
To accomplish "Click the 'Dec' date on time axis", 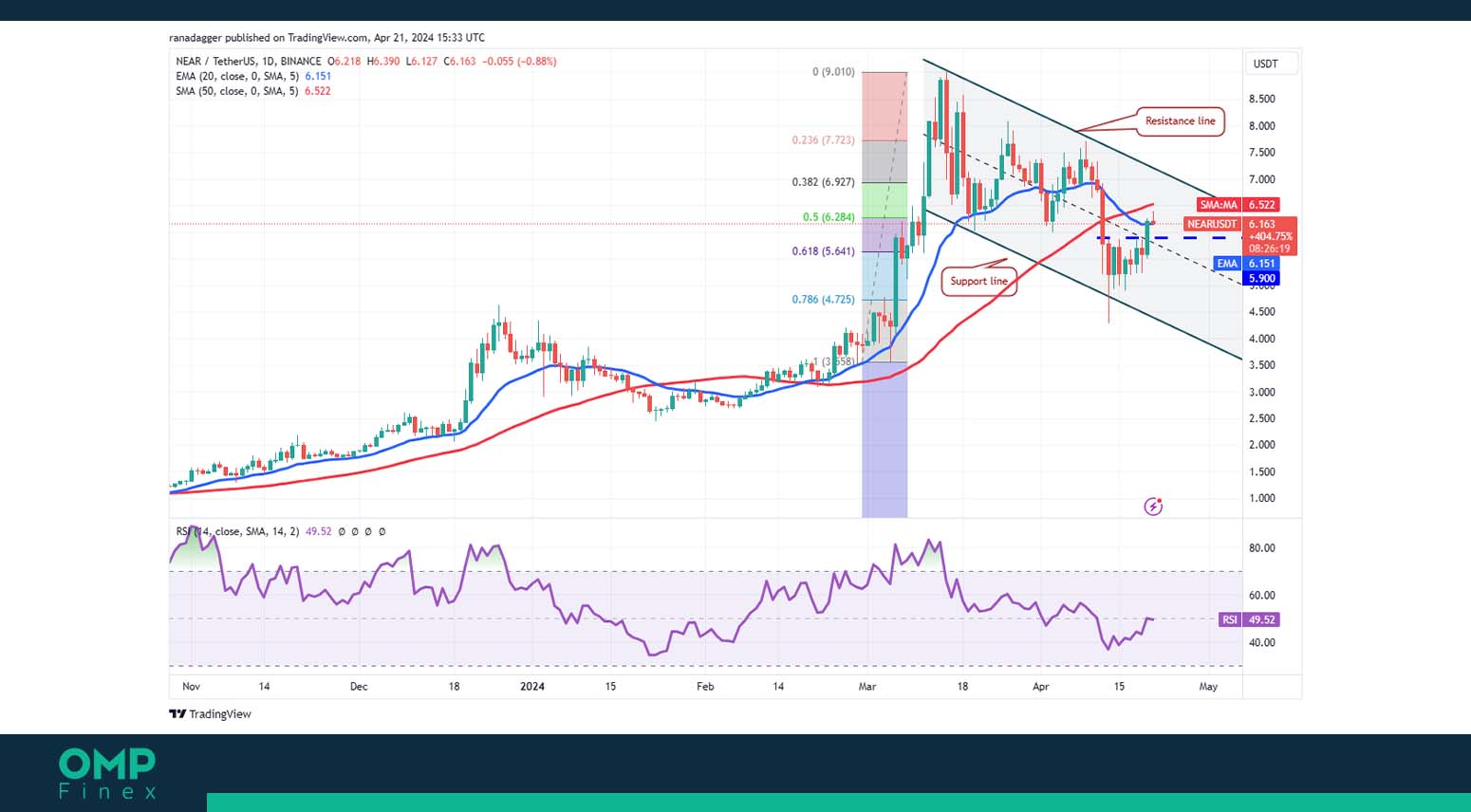I will click(359, 687).
